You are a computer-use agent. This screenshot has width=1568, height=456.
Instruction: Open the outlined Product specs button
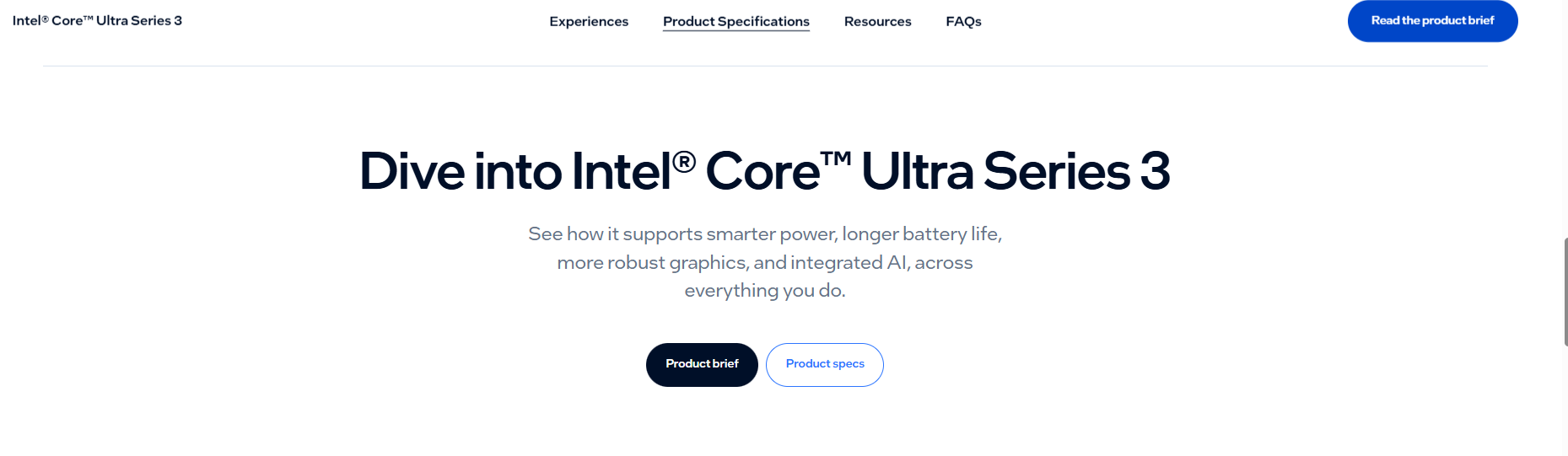tap(824, 364)
